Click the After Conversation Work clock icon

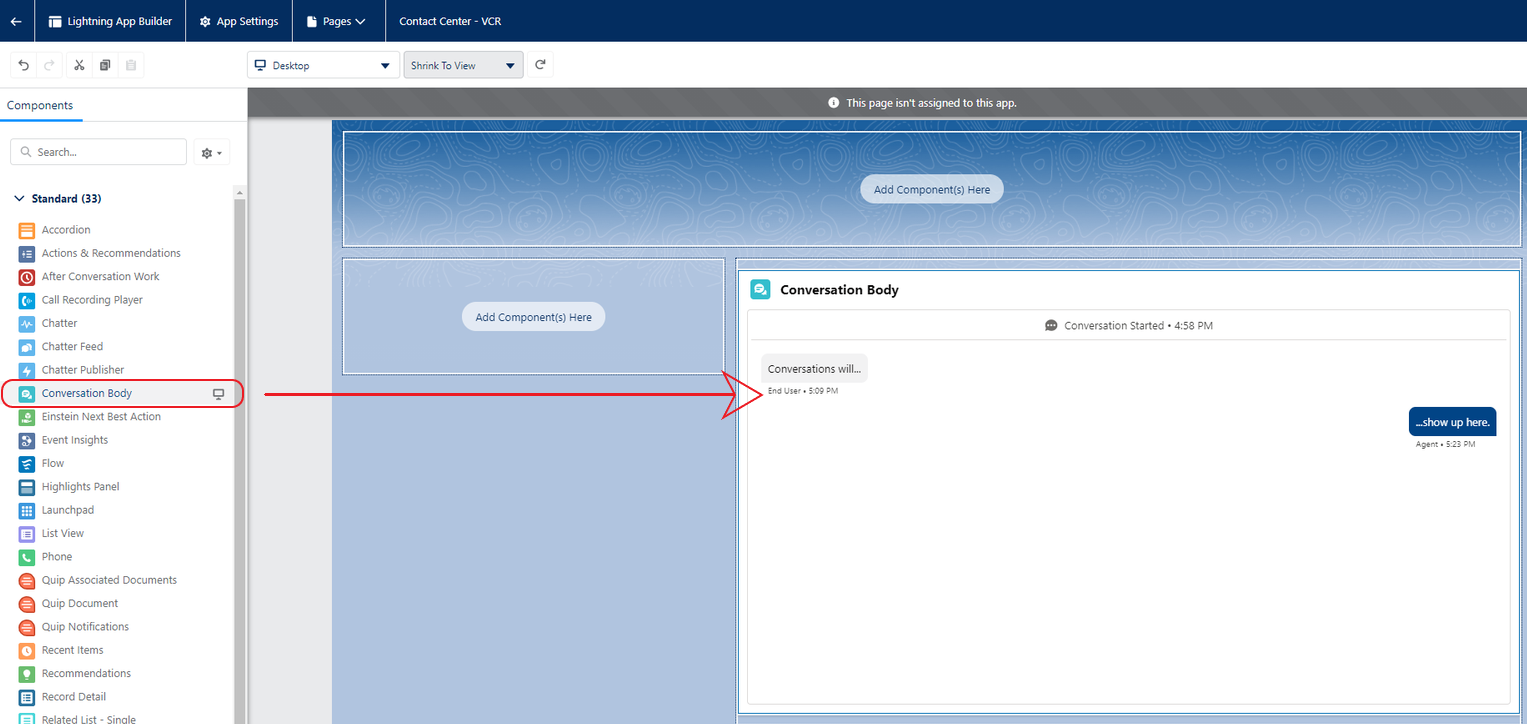[x=27, y=277]
